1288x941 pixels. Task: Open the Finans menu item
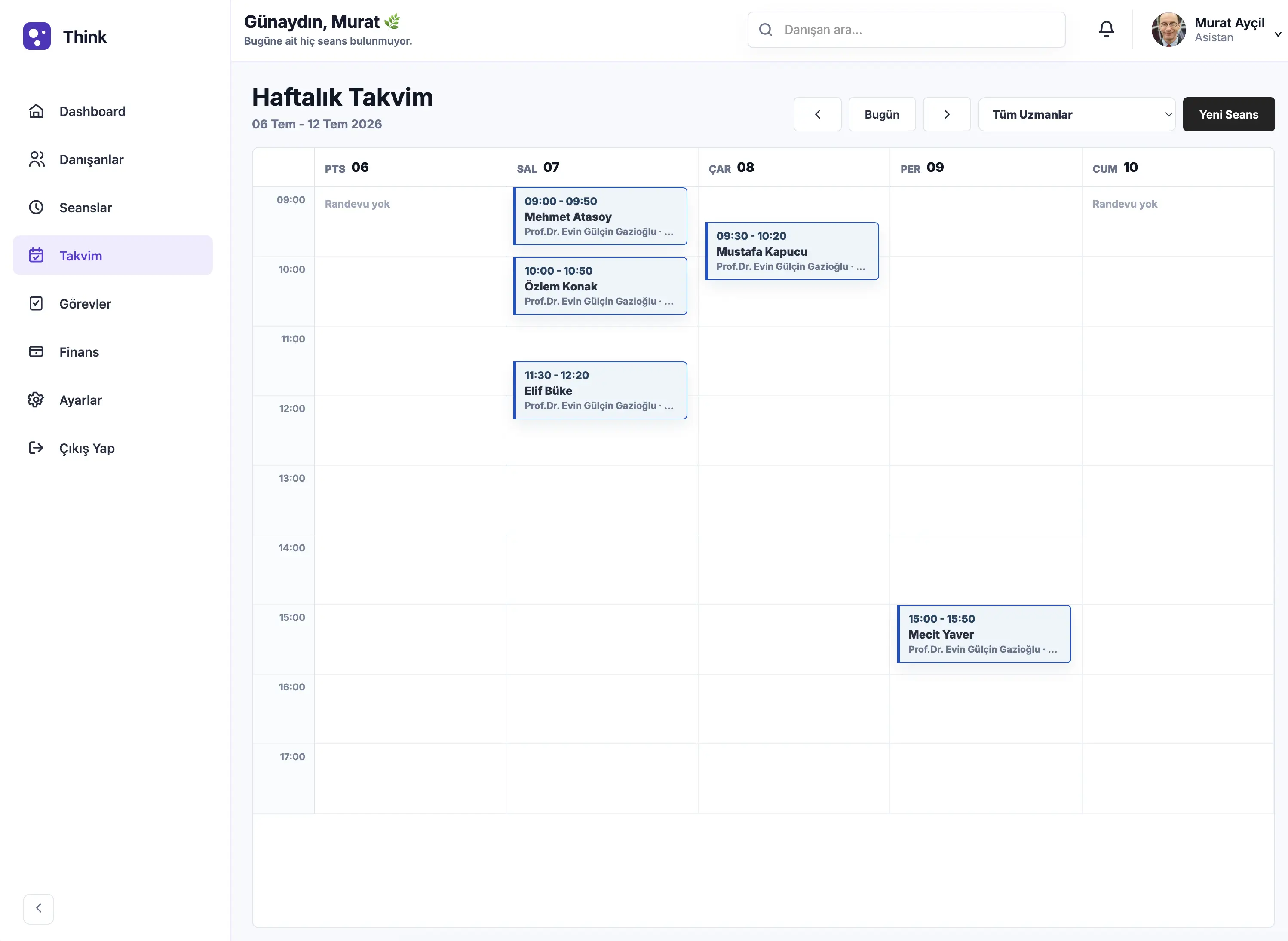click(x=113, y=351)
